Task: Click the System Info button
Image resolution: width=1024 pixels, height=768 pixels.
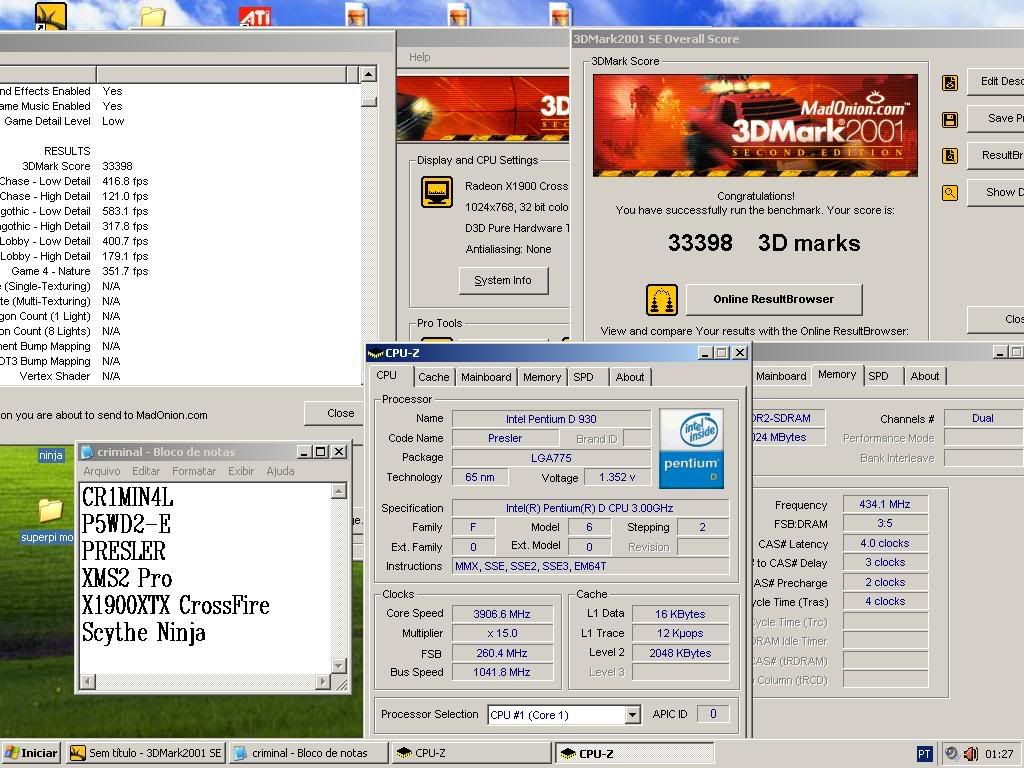Action: pyautogui.click(x=503, y=280)
